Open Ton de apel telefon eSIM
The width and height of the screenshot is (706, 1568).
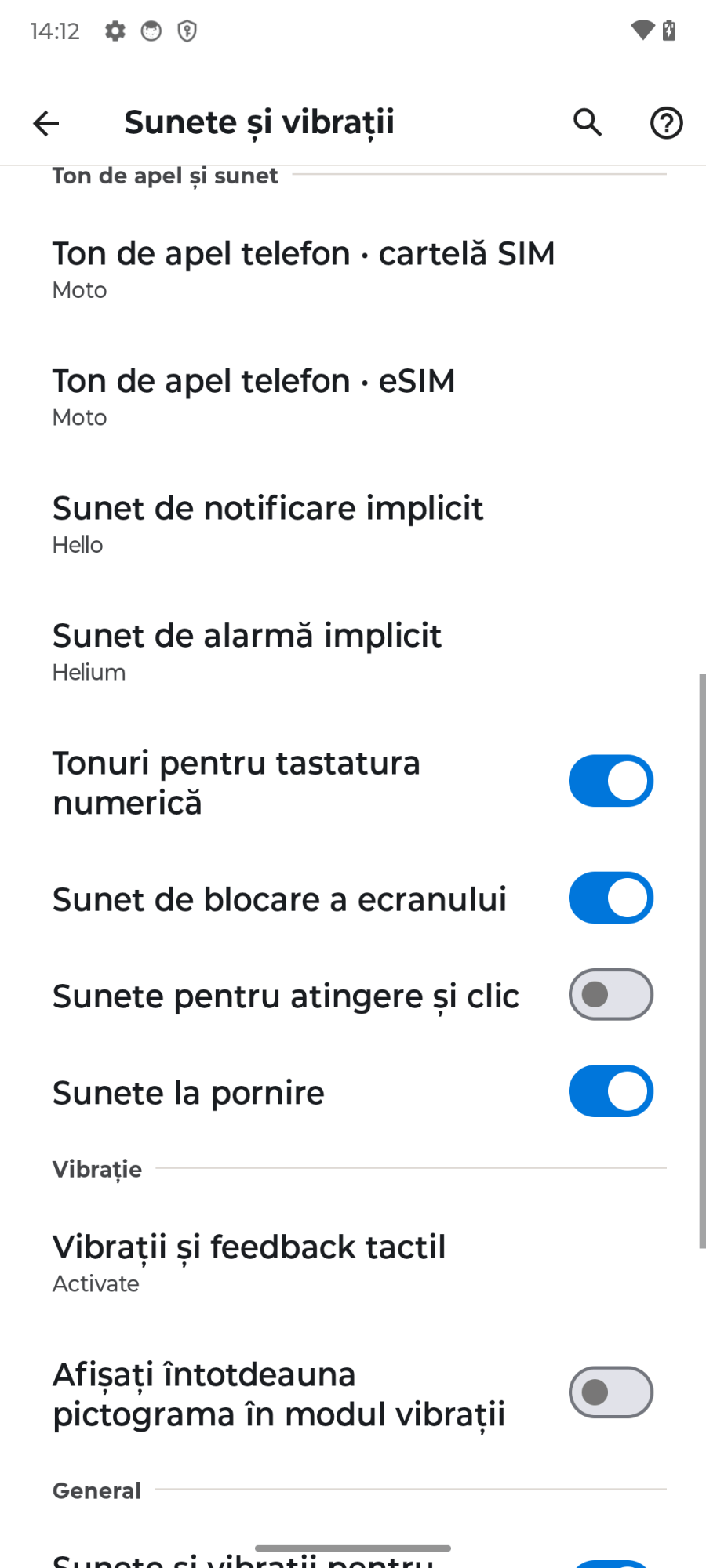pyautogui.click(x=253, y=397)
